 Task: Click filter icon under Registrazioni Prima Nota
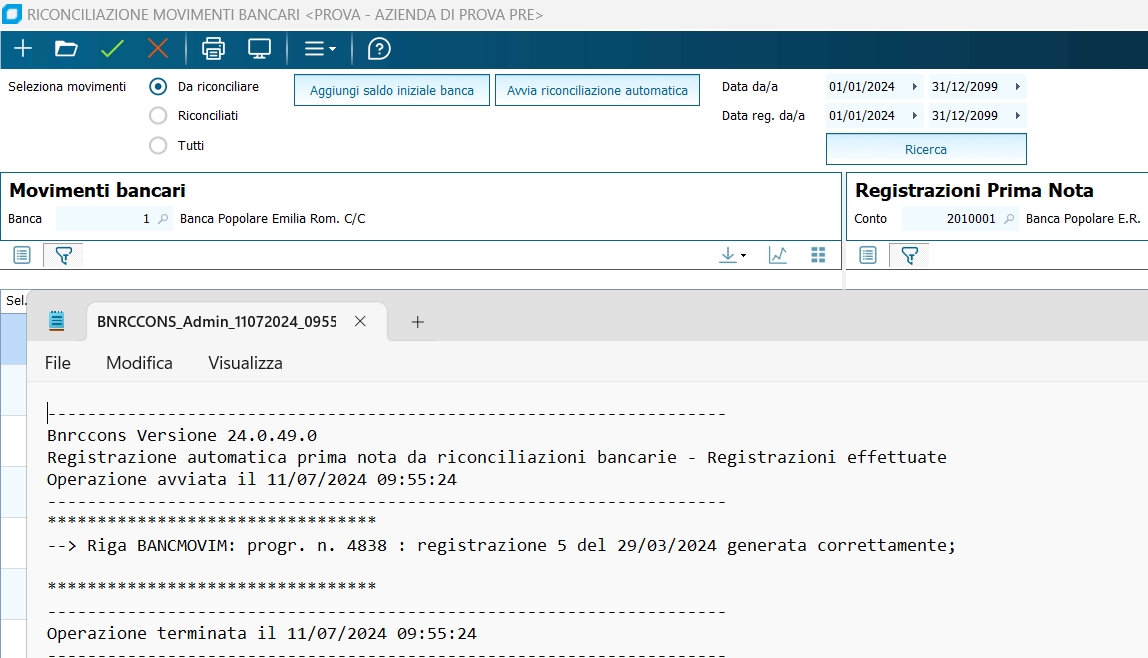[x=909, y=255]
